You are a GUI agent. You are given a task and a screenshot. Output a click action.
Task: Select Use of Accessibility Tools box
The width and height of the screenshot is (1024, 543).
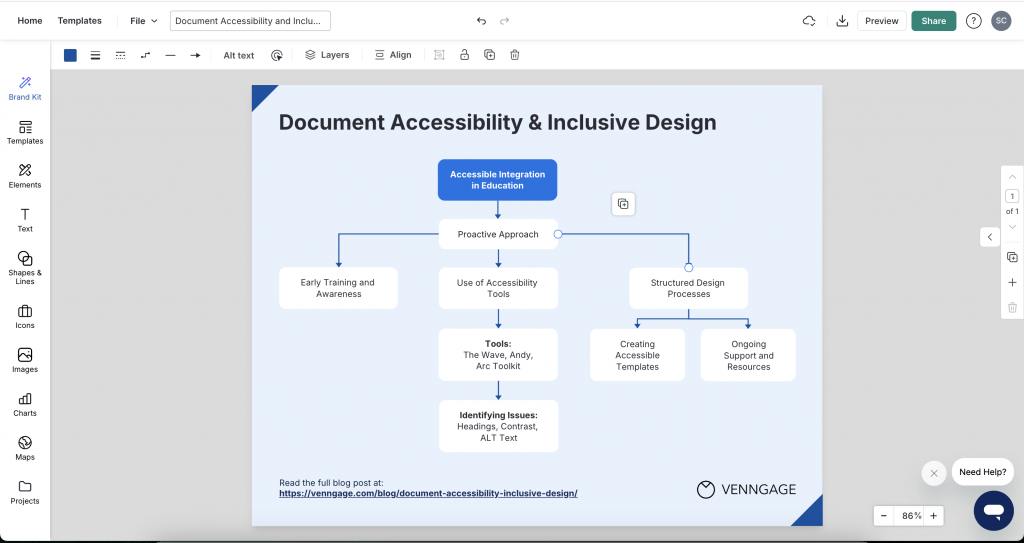(x=498, y=288)
